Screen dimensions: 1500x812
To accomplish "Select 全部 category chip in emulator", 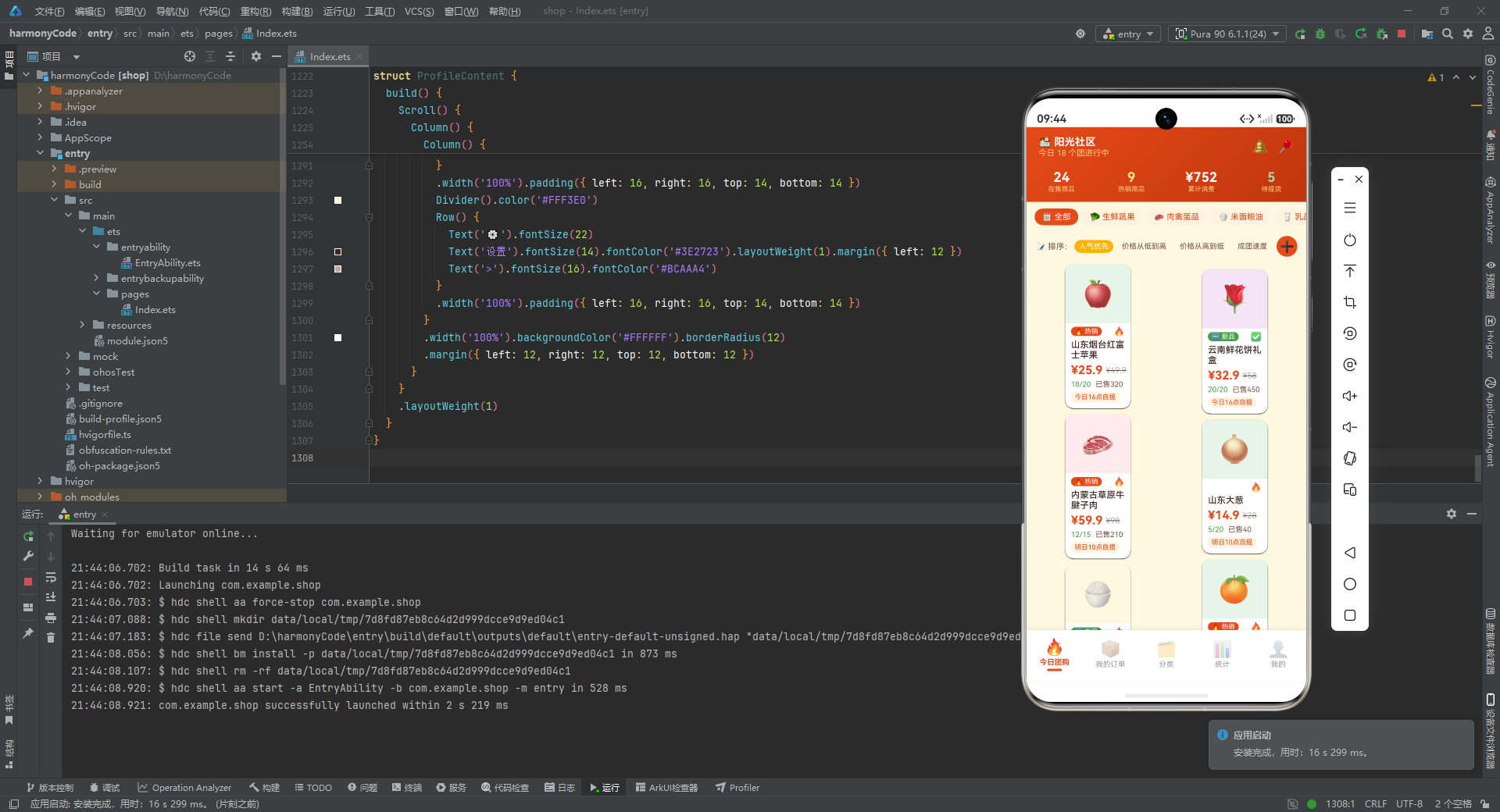I will (1056, 217).
